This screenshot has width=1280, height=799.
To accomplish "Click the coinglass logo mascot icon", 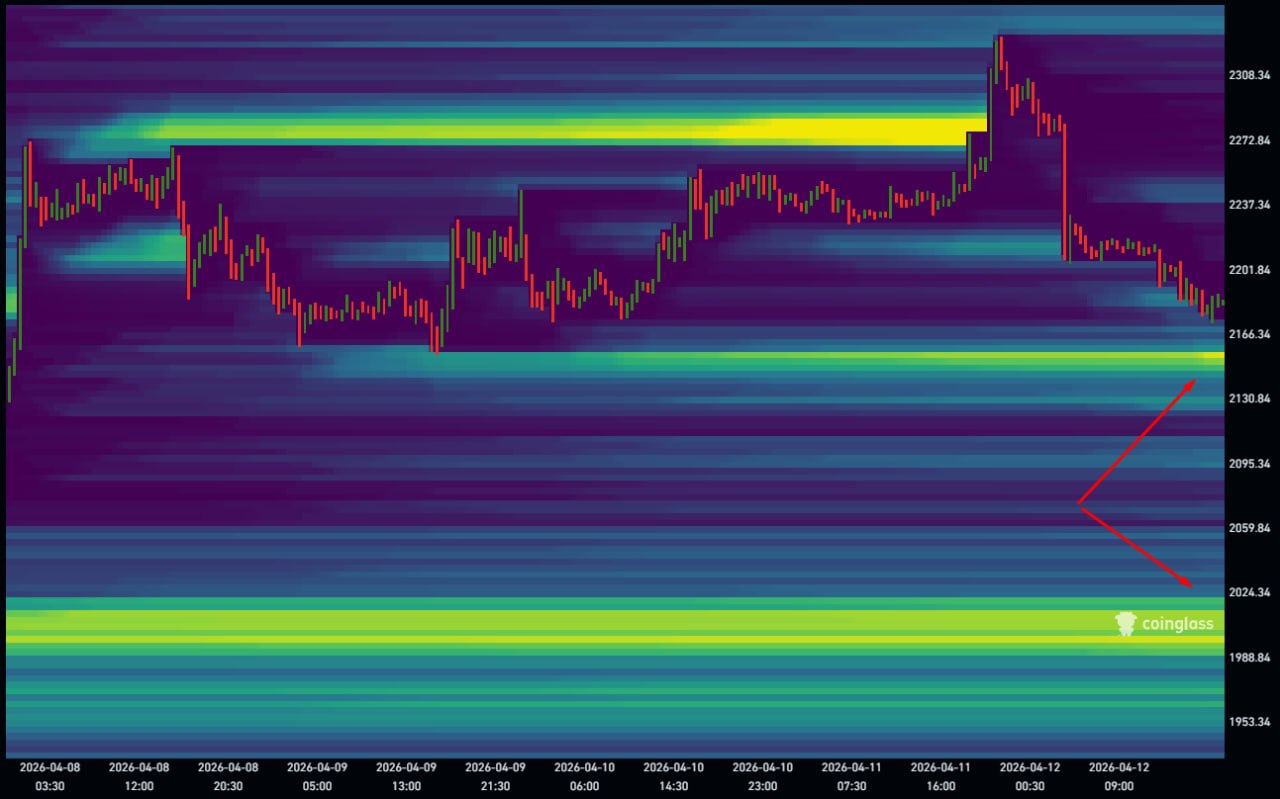I will click(x=1126, y=624).
